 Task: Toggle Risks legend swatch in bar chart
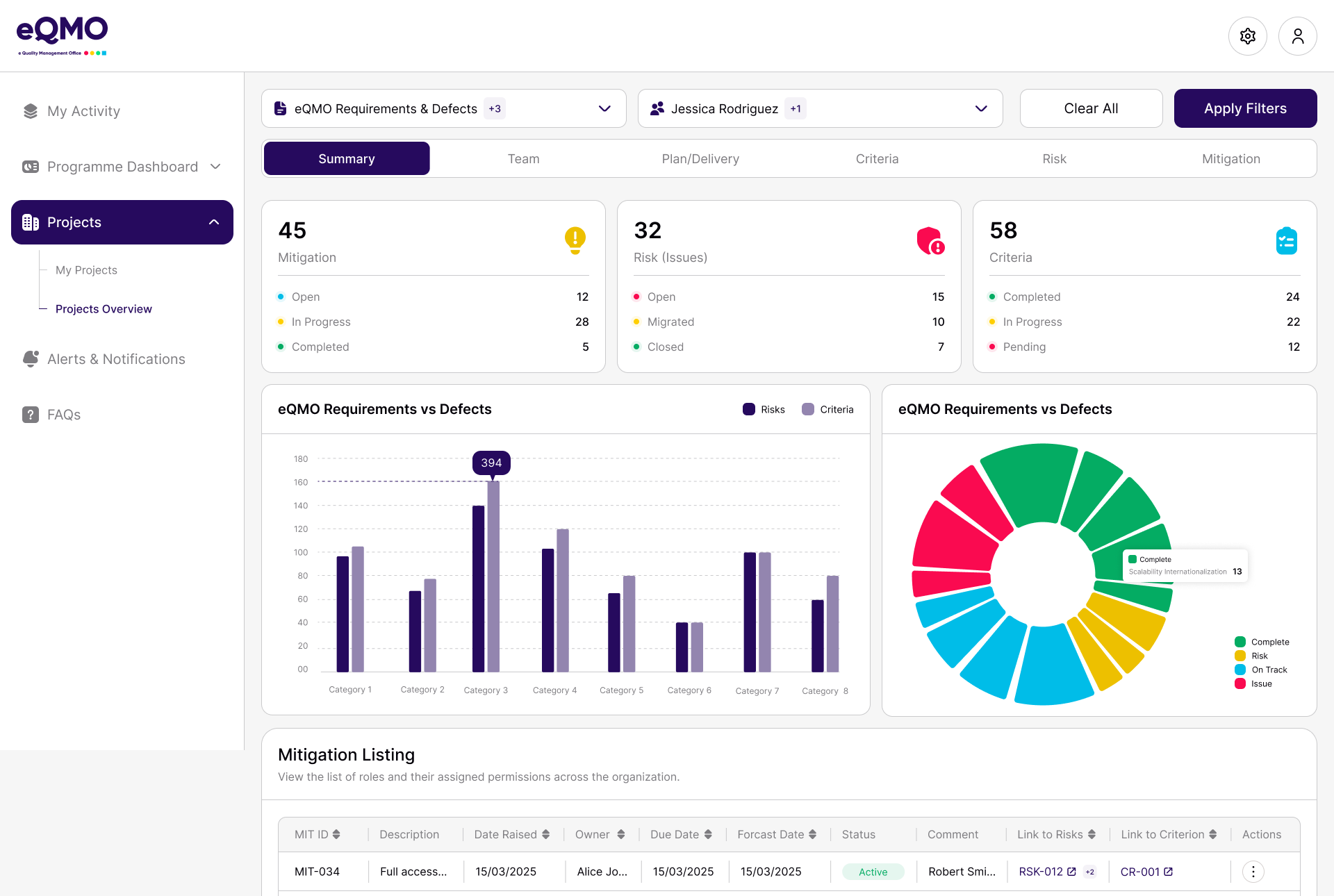click(x=748, y=409)
